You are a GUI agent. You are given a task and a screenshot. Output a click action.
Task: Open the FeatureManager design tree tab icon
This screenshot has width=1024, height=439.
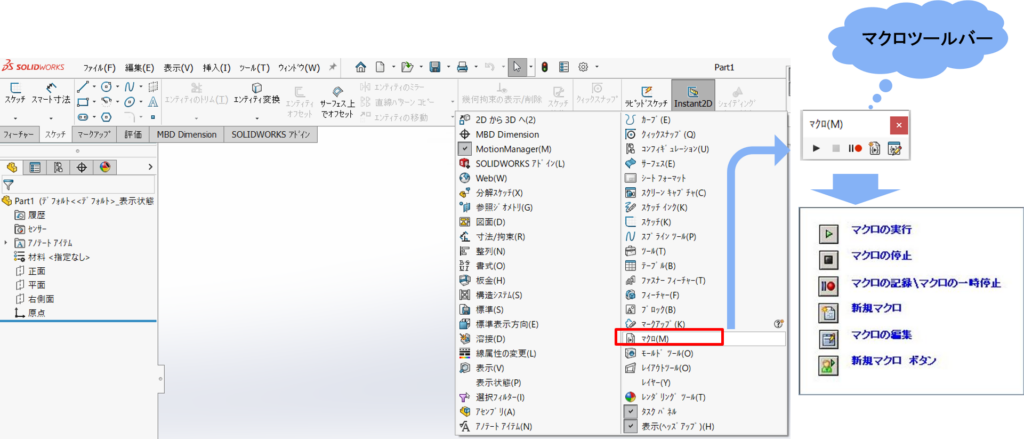(11, 167)
